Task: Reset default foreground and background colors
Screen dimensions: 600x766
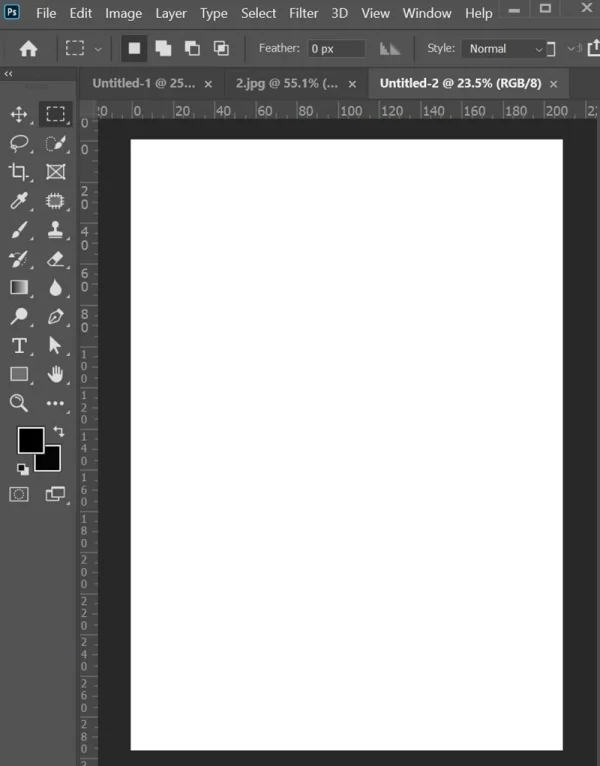Action: [x=22, y=469]
